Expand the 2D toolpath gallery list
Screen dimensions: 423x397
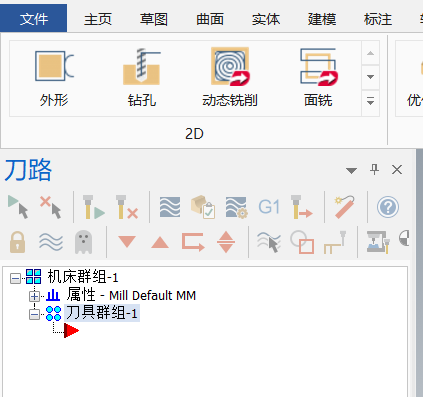(370, 103)
